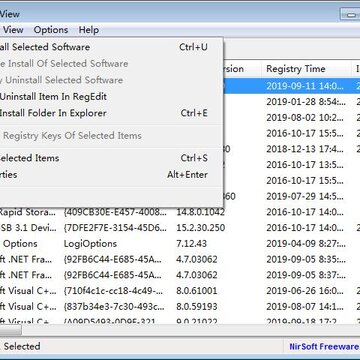Image resolution: width=360 pixels, height=360 pixels.
Task: Click version cell 7.12.43
Action: tap(192, 244)
